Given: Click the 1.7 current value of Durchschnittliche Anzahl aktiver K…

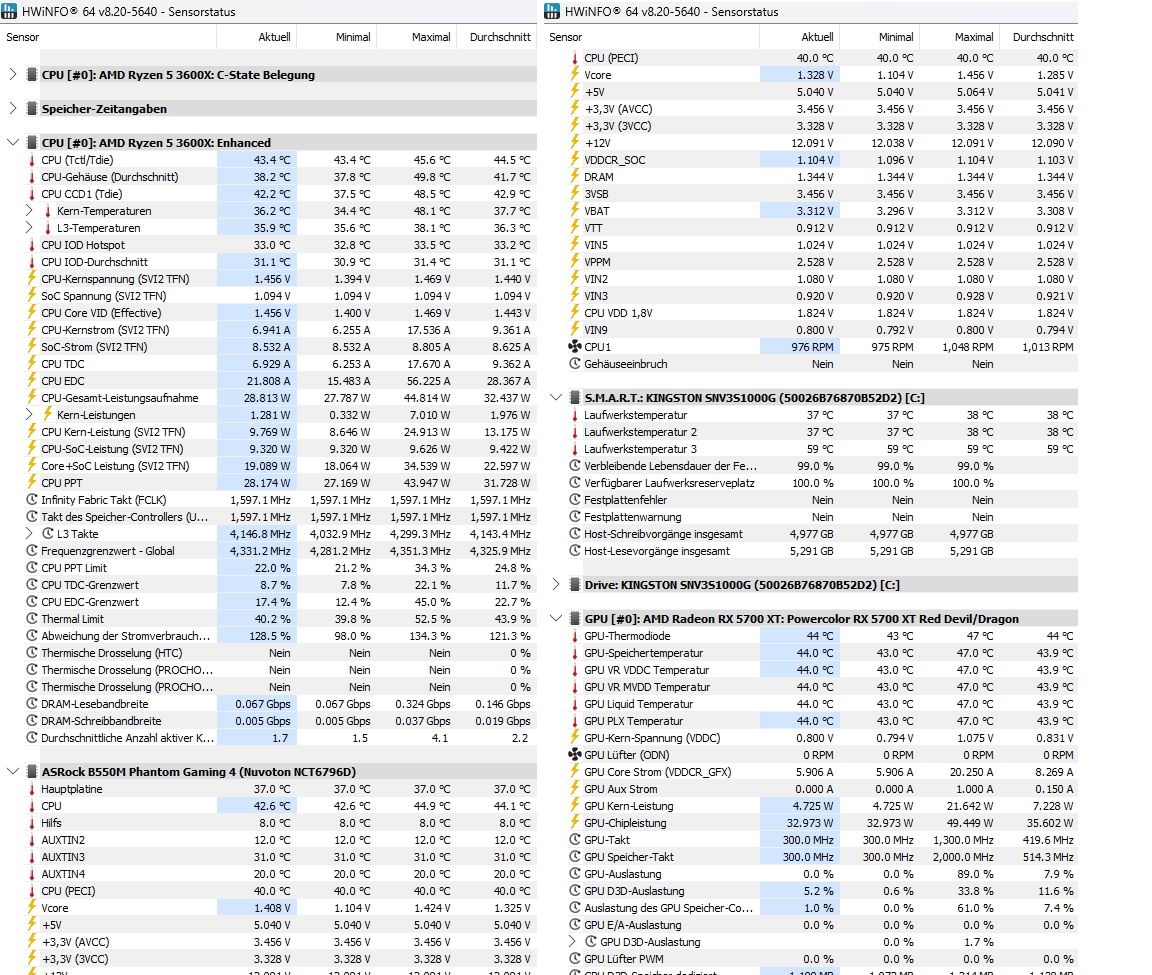Looking at the screenshot, I should [280, 738].
